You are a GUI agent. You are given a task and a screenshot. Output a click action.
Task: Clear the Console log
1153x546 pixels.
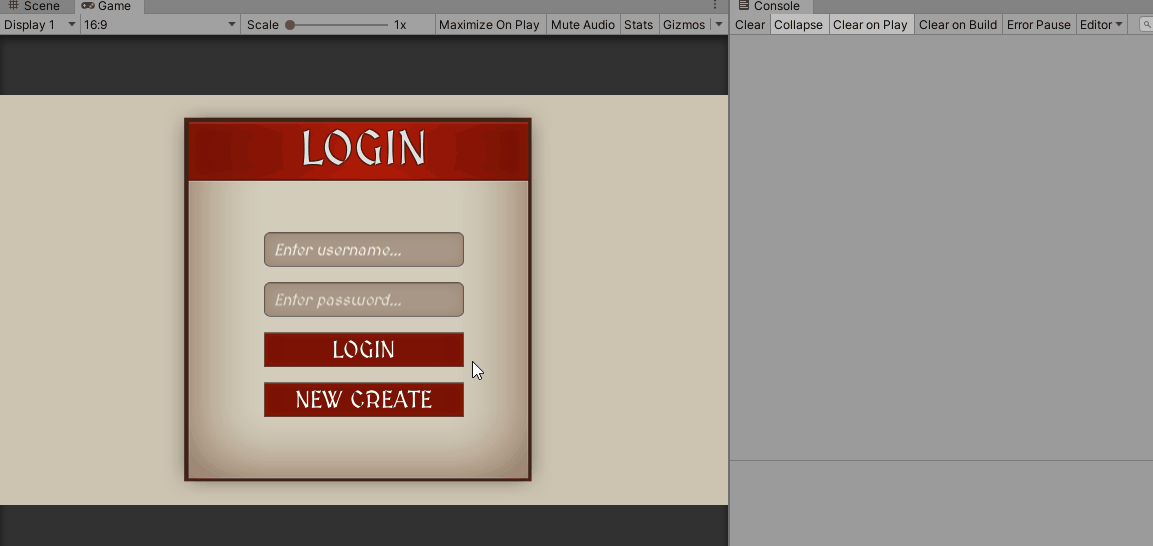(x=750, y=24)
